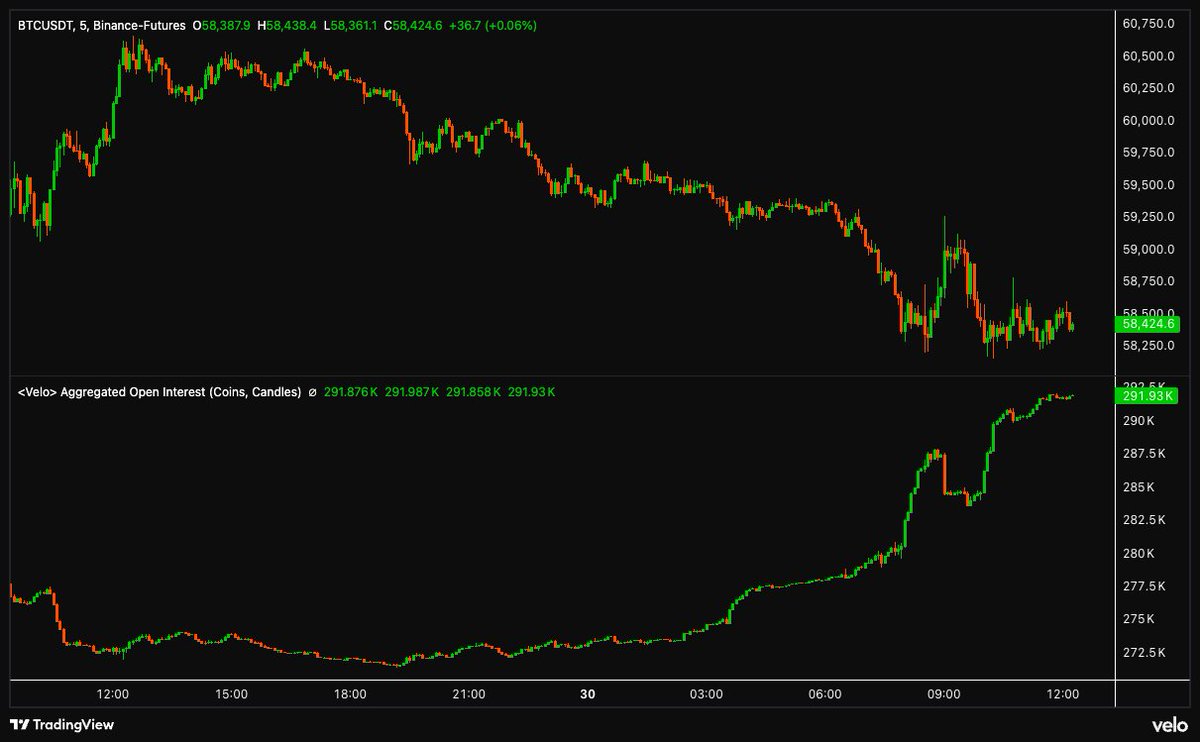Click the low value L58,361.1

(x=350, y=25)
